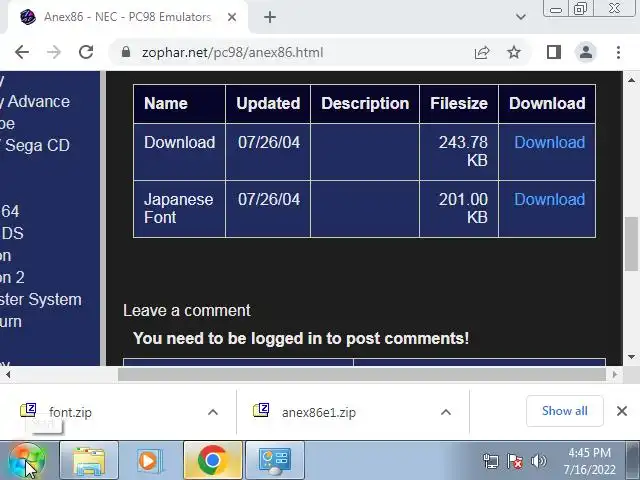Open Windows Explorer from taskbar

click(89, 460)
